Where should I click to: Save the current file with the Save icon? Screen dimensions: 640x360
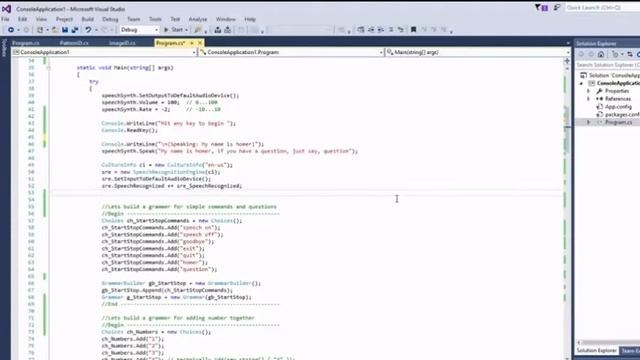(64, 30)
